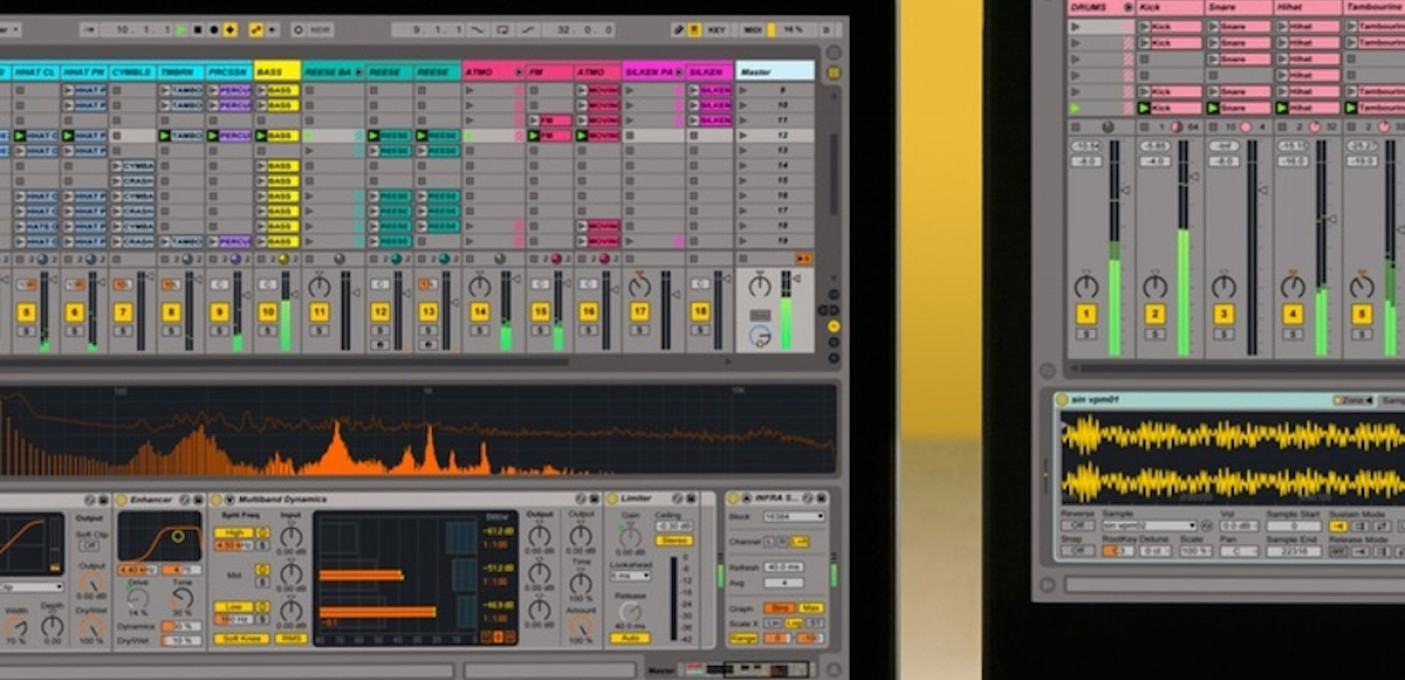
Task: Click the save preset icon on the Limiter
Action: point(692,498)
